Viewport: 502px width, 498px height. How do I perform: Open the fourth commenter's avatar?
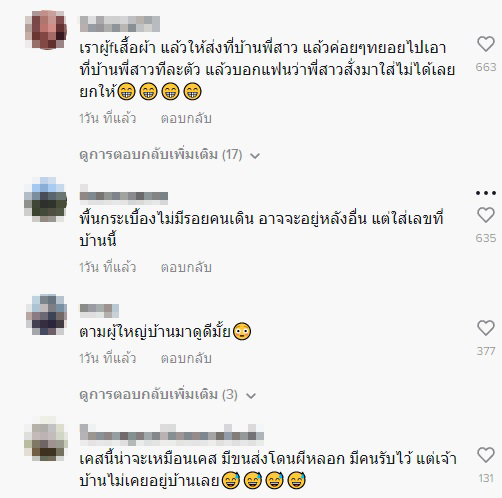[x=46, y=439]
